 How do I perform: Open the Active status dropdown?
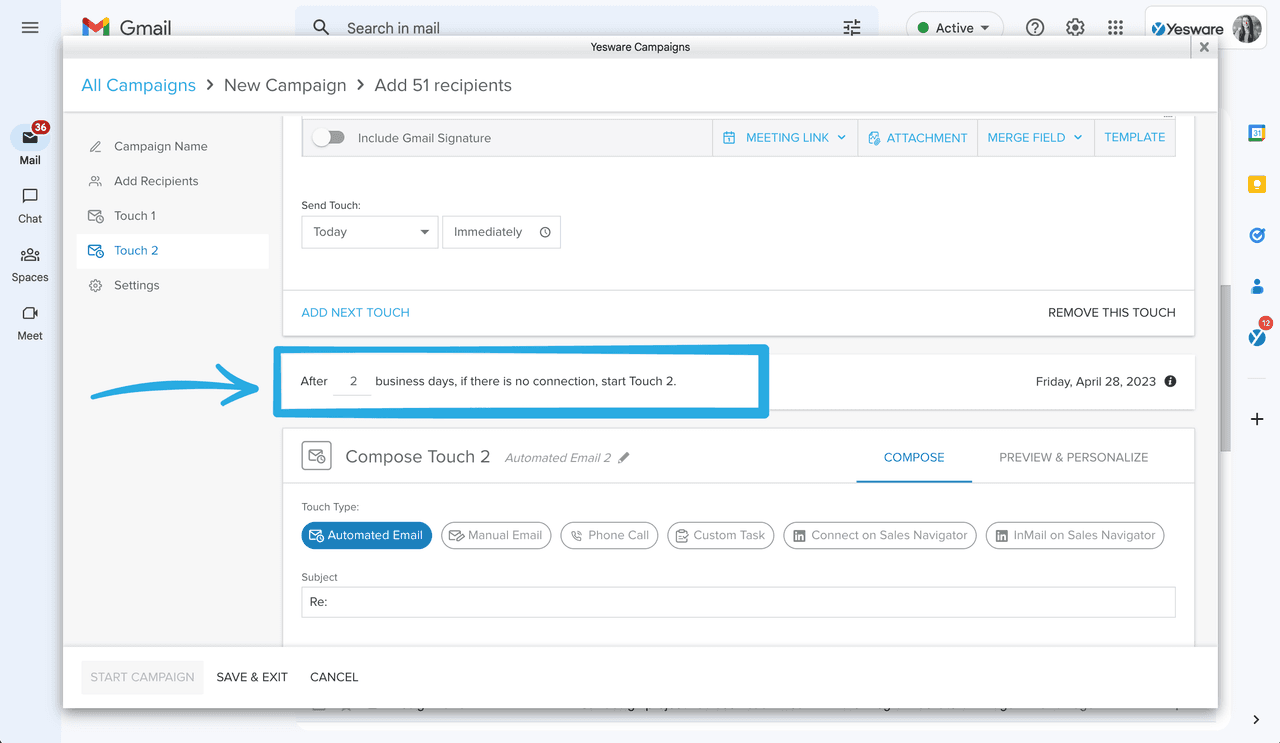pyautogui.click(x=954, y=27)
